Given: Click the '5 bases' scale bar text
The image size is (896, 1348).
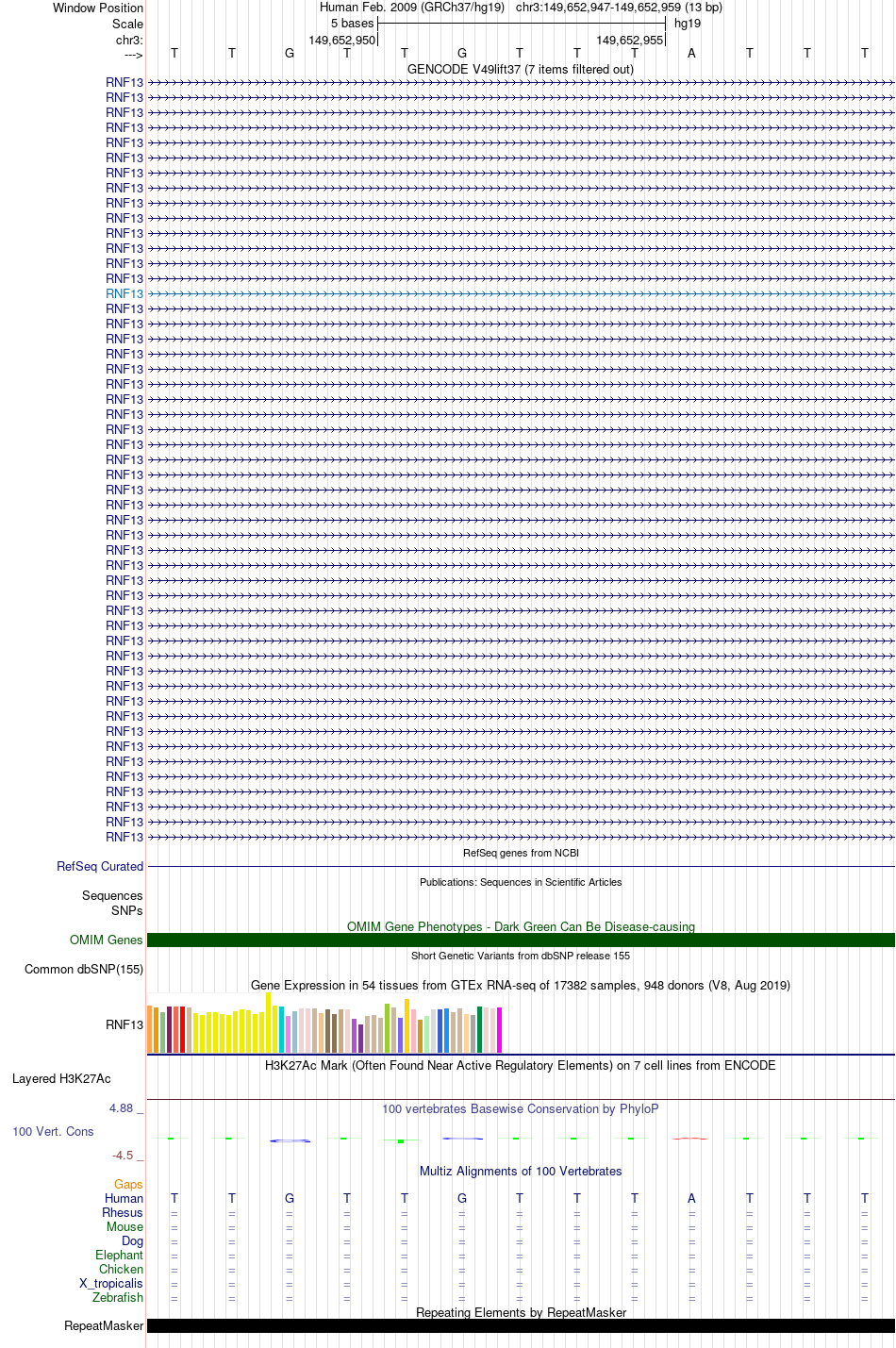Looking at the screenshot, I should point(352,23).
